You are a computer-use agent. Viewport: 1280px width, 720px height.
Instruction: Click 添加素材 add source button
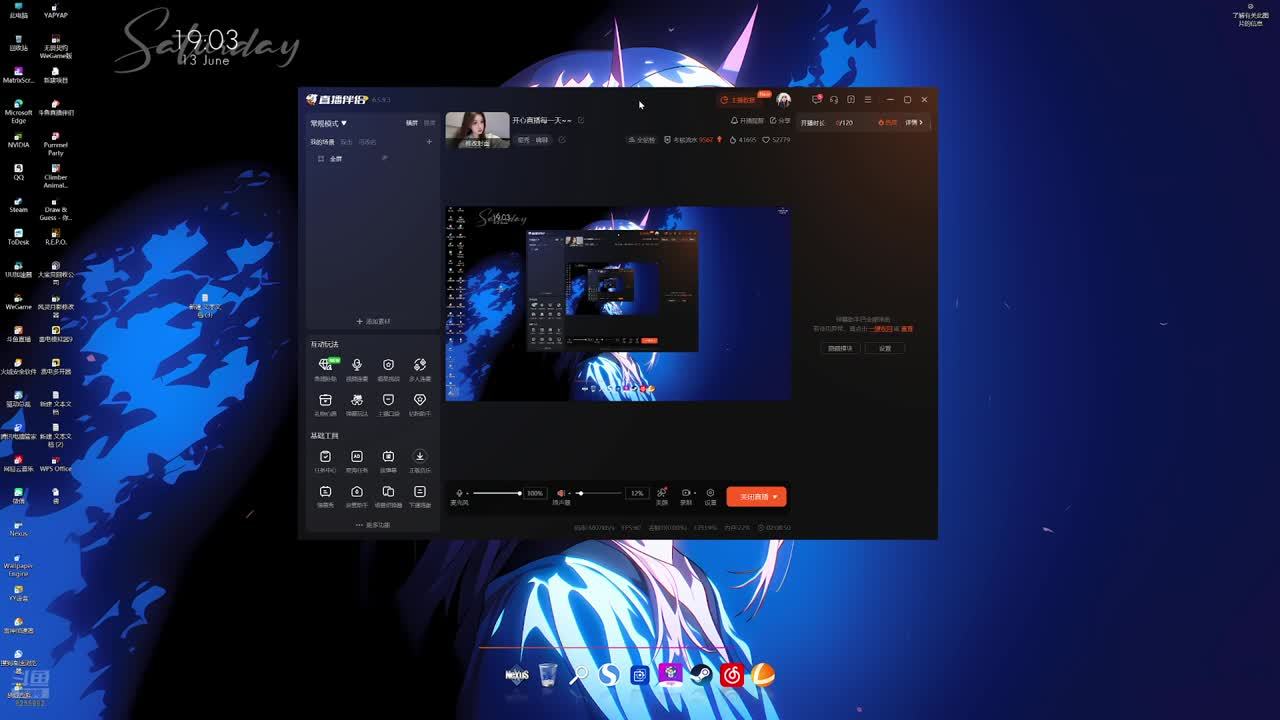(x=373, y=321)
